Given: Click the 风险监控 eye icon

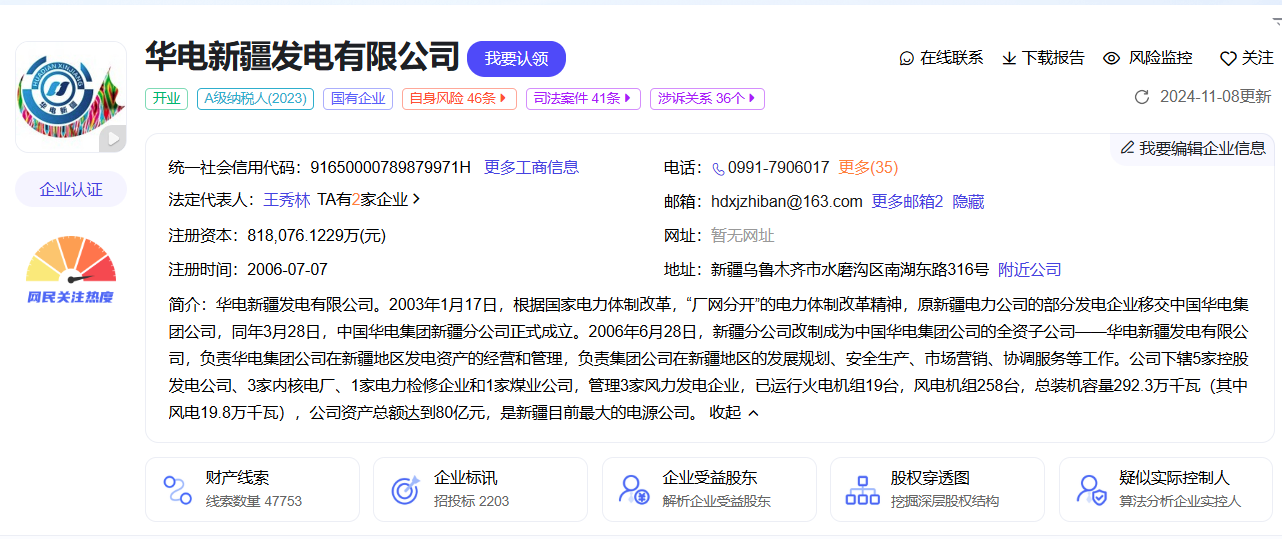Looking at the screenshot, I should click(1111, 58).
